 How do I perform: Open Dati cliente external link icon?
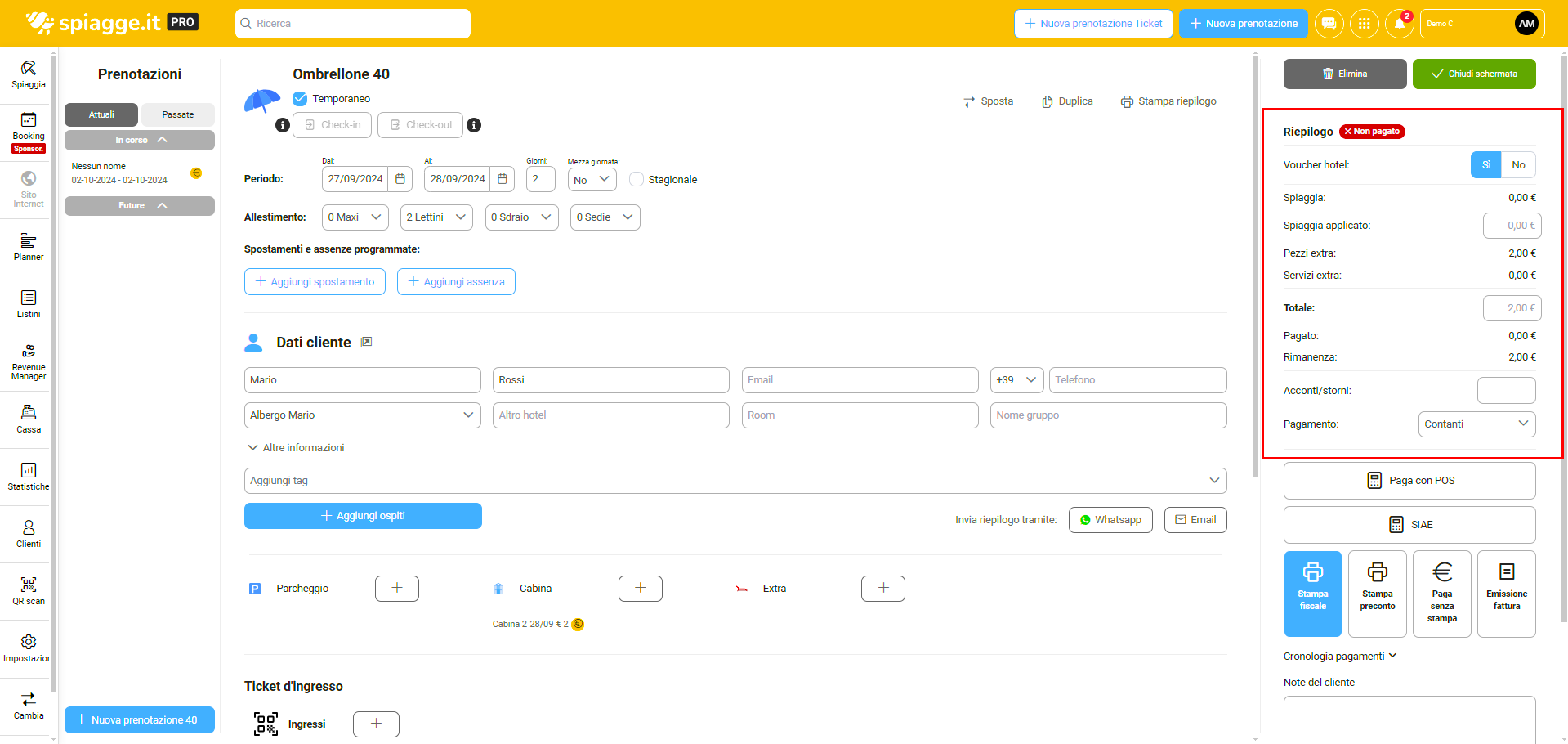[366, 343]
